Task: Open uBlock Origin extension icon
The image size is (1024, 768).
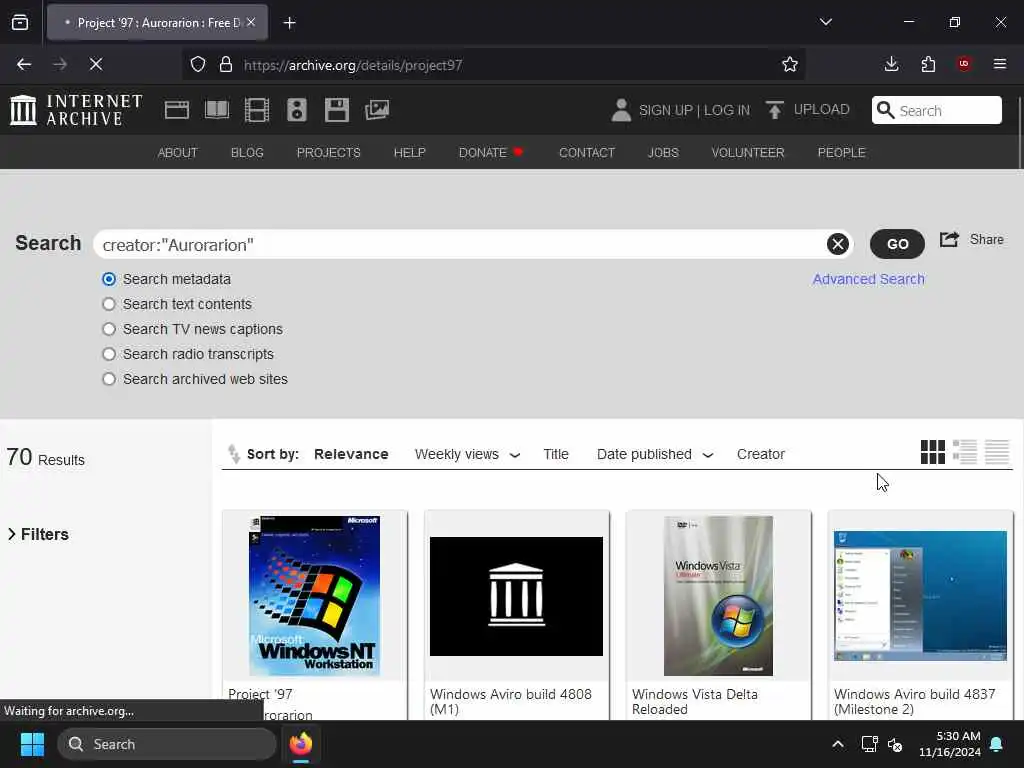Action: point(964,64)
